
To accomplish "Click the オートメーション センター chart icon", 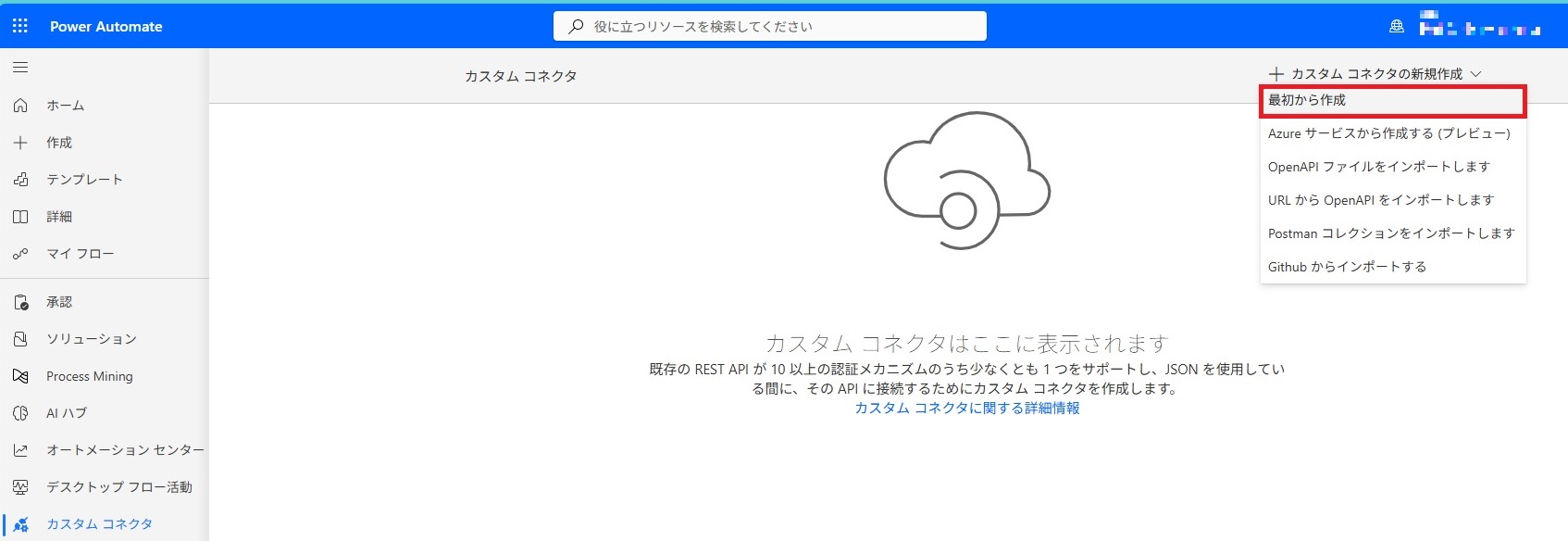I will coord(20,450).
